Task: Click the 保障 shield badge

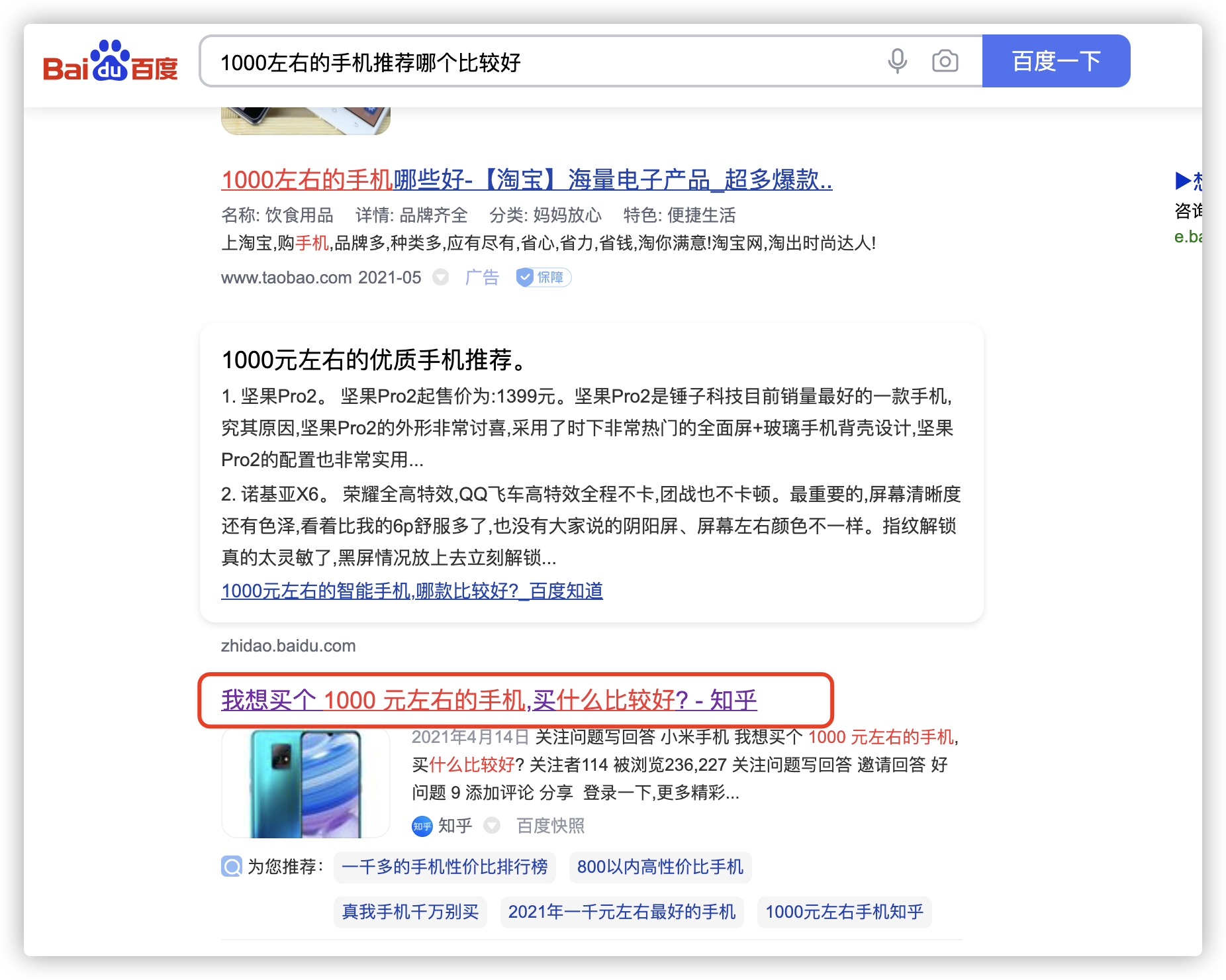Action: click(543, 277)
